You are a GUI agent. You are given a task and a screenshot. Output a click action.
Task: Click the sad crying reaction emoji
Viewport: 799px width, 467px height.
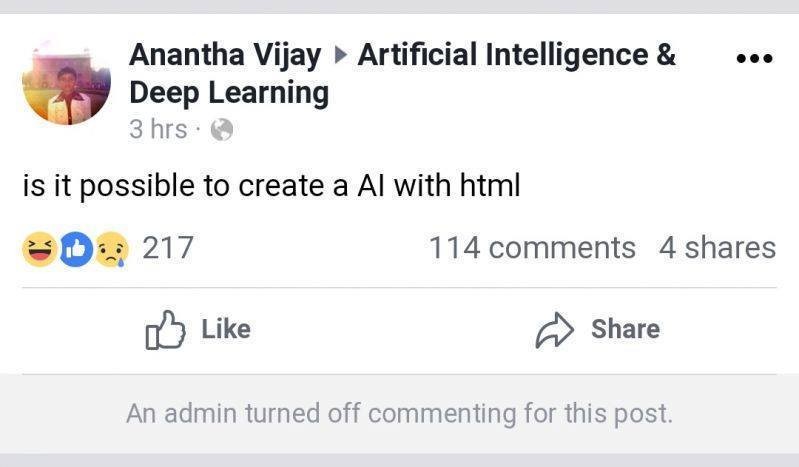pos(112,250)
